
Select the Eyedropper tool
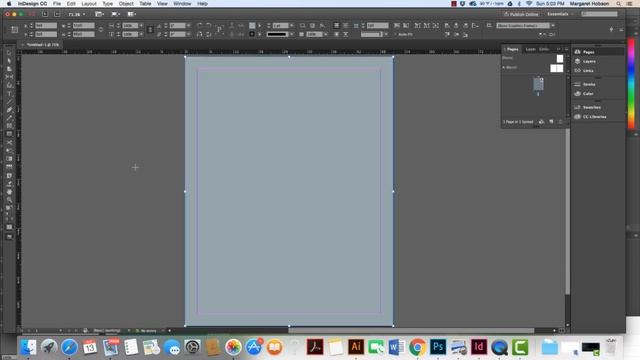(9, 184)
